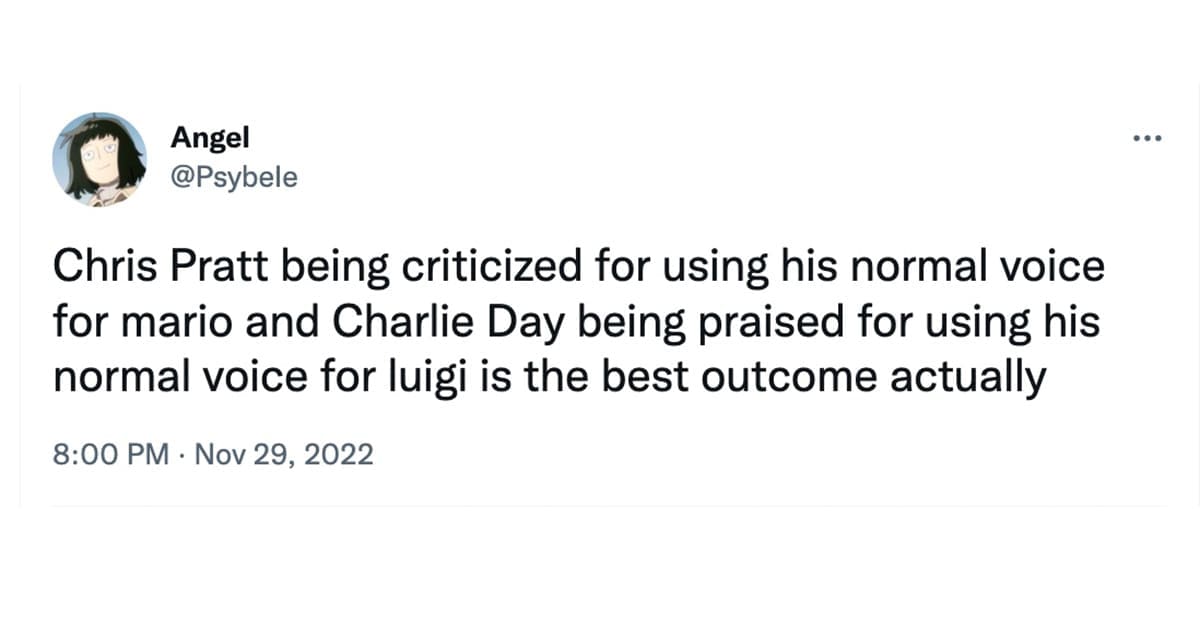Click Angel's profile avatar picture

point(100,159)
